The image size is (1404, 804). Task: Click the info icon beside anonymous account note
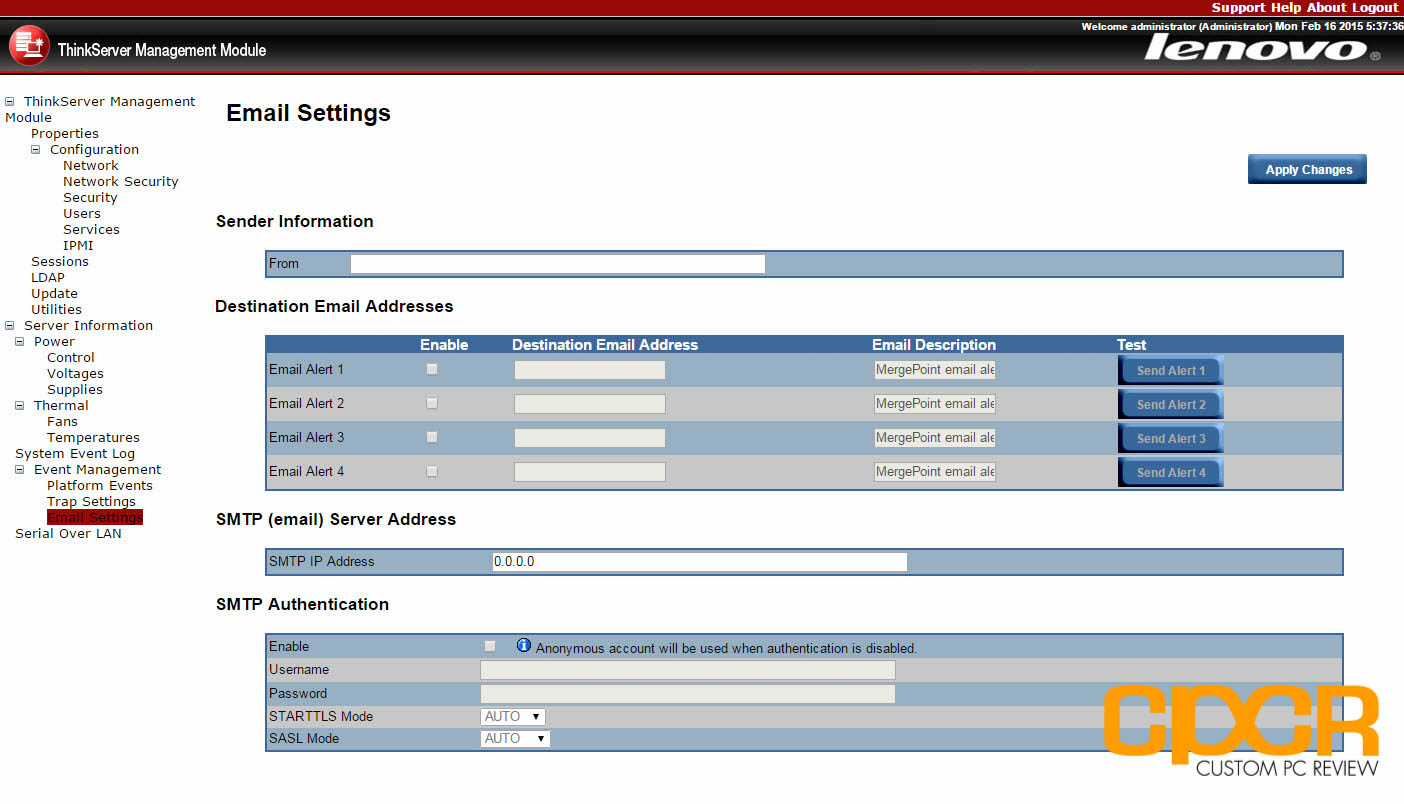click(524, 646)
